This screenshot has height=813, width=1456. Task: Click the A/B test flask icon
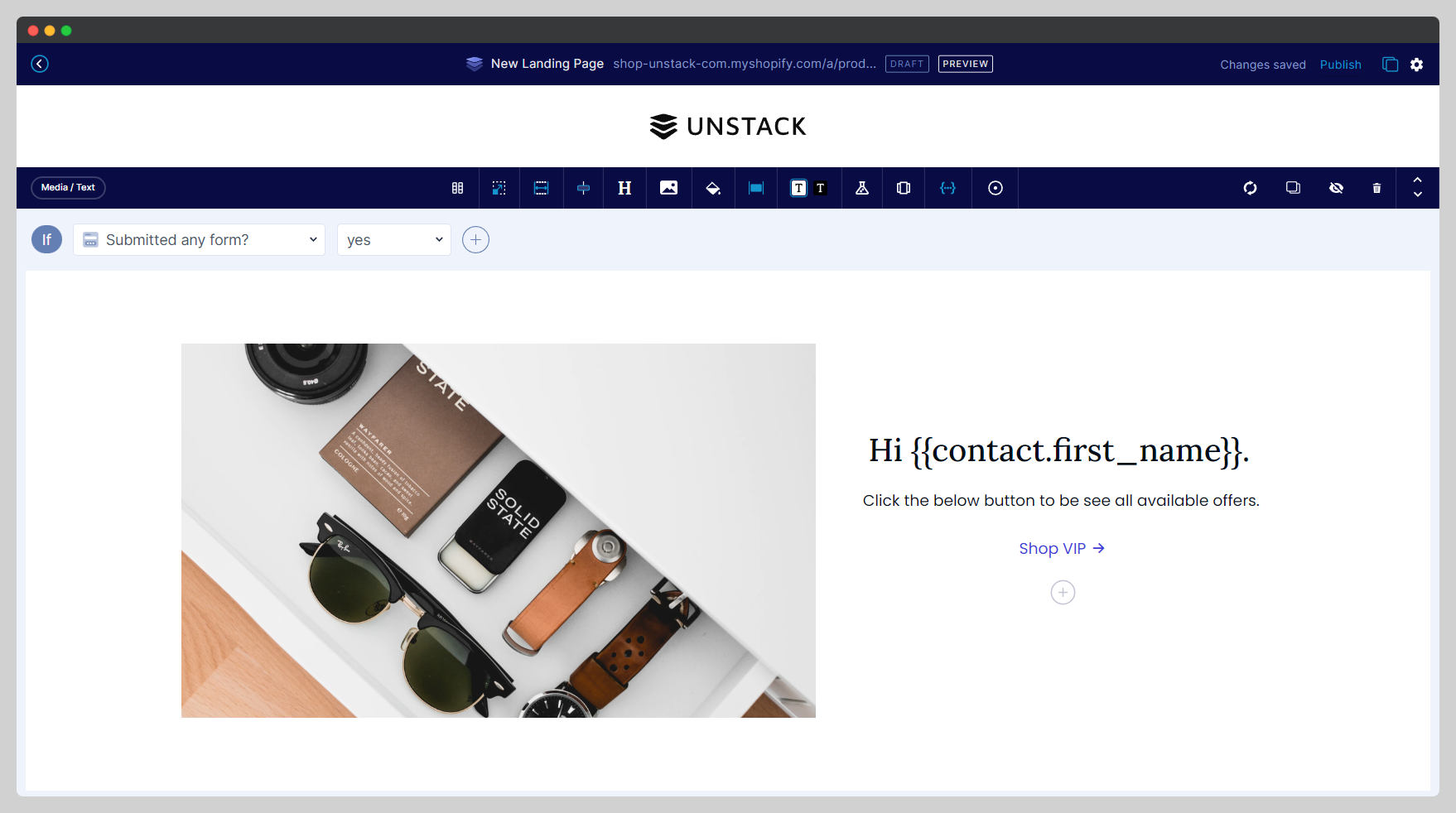pyautogui.click(x=862, y=188)
